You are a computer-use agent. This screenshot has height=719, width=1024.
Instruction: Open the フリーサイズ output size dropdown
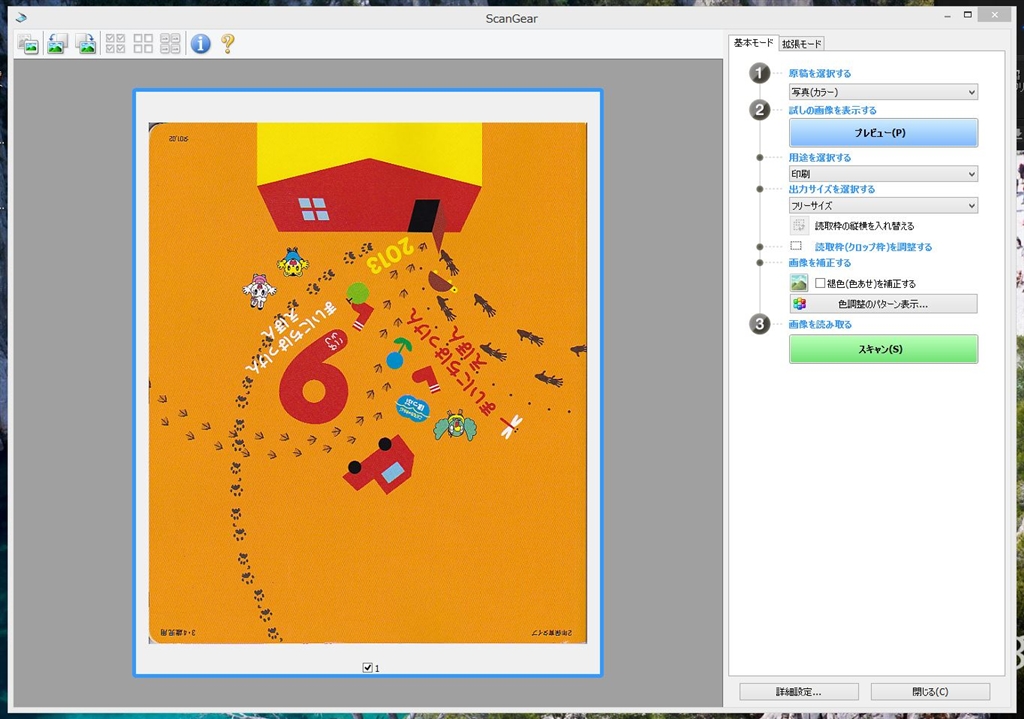[883, 206]
